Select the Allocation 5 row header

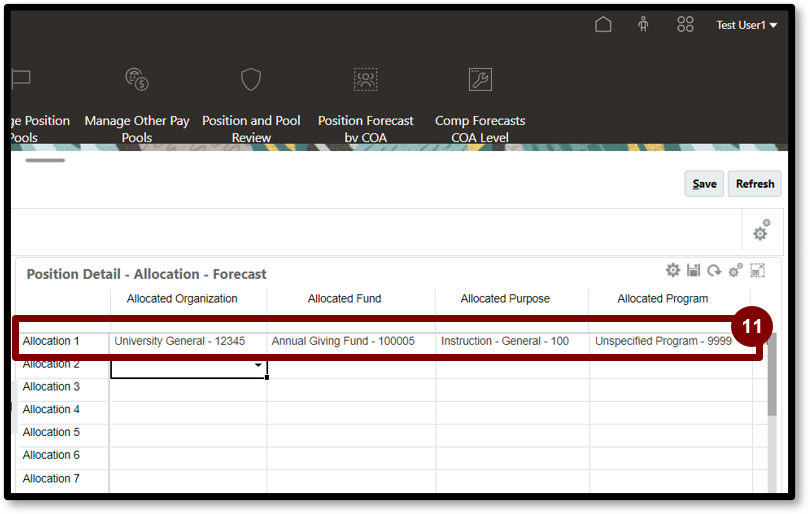point(51,432)
